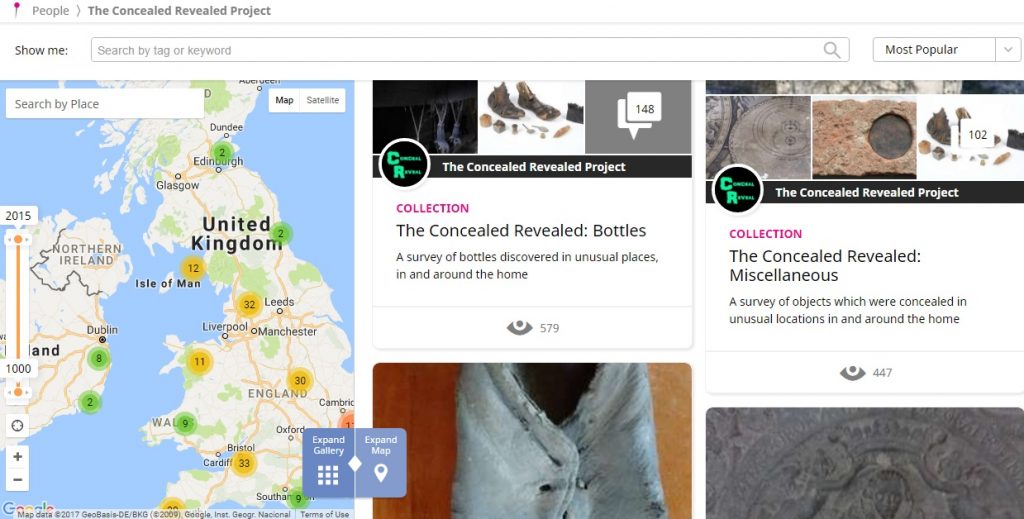This screenshot has width=1024, height=519.
Task: Click the Search by Place field
Action: 104,104
